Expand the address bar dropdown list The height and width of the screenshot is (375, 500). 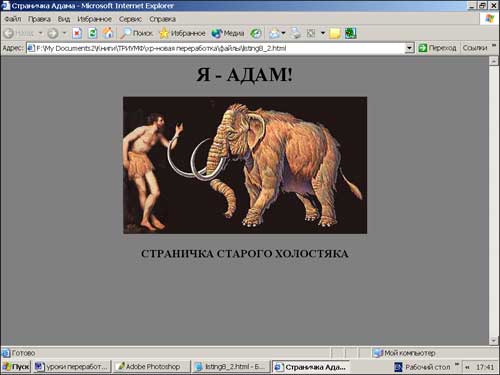pos(410,48)
